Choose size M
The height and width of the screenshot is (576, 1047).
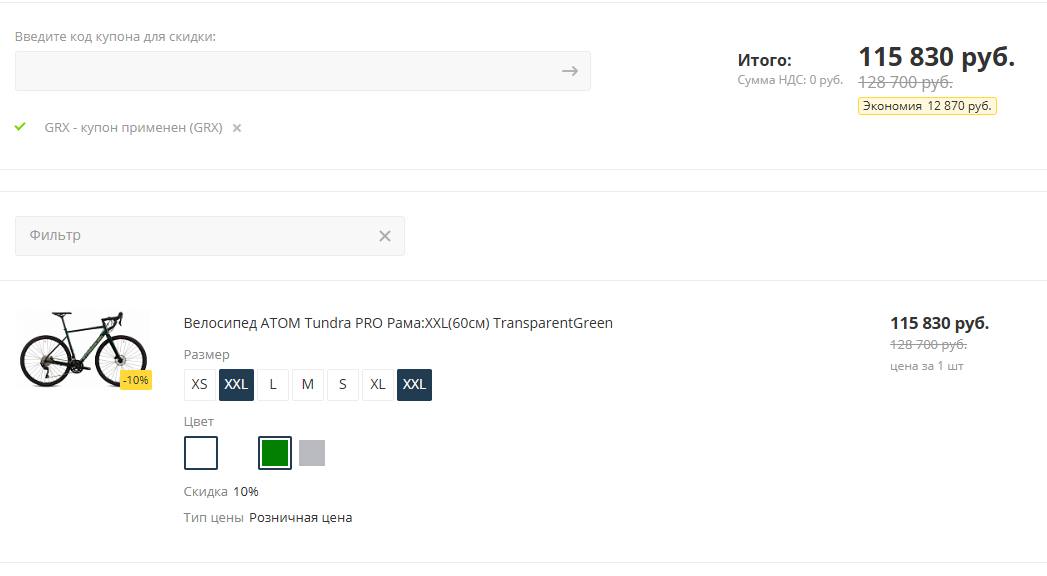308,384
